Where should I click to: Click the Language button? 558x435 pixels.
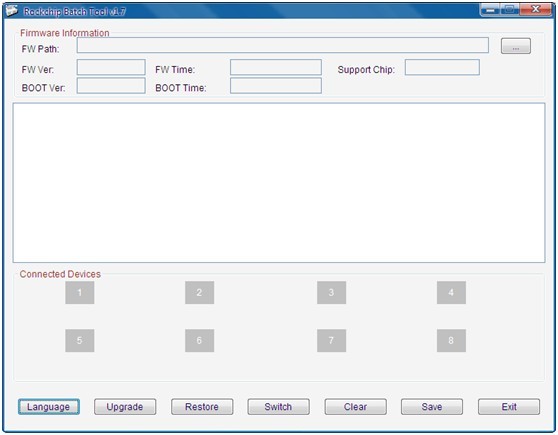pos(49,407)
